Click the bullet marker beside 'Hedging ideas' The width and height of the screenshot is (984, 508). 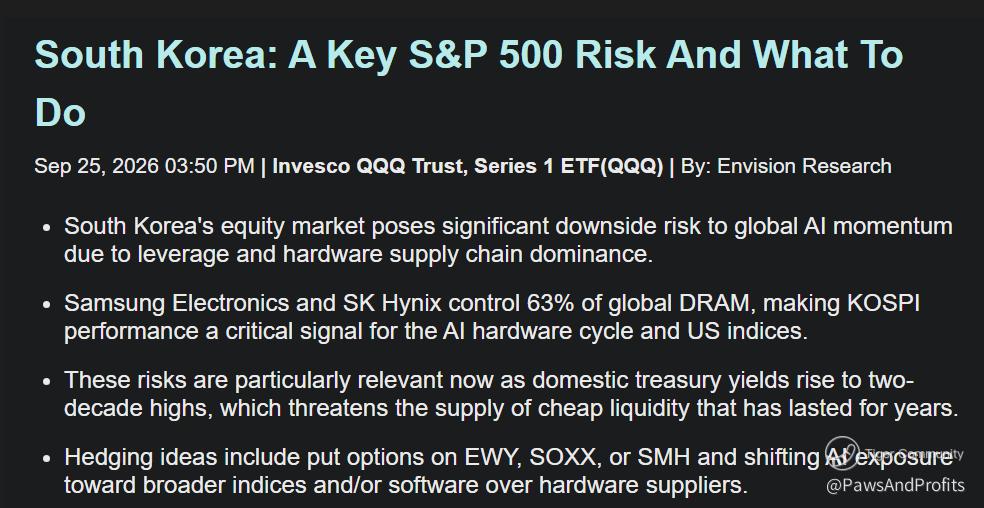(46, 459)
